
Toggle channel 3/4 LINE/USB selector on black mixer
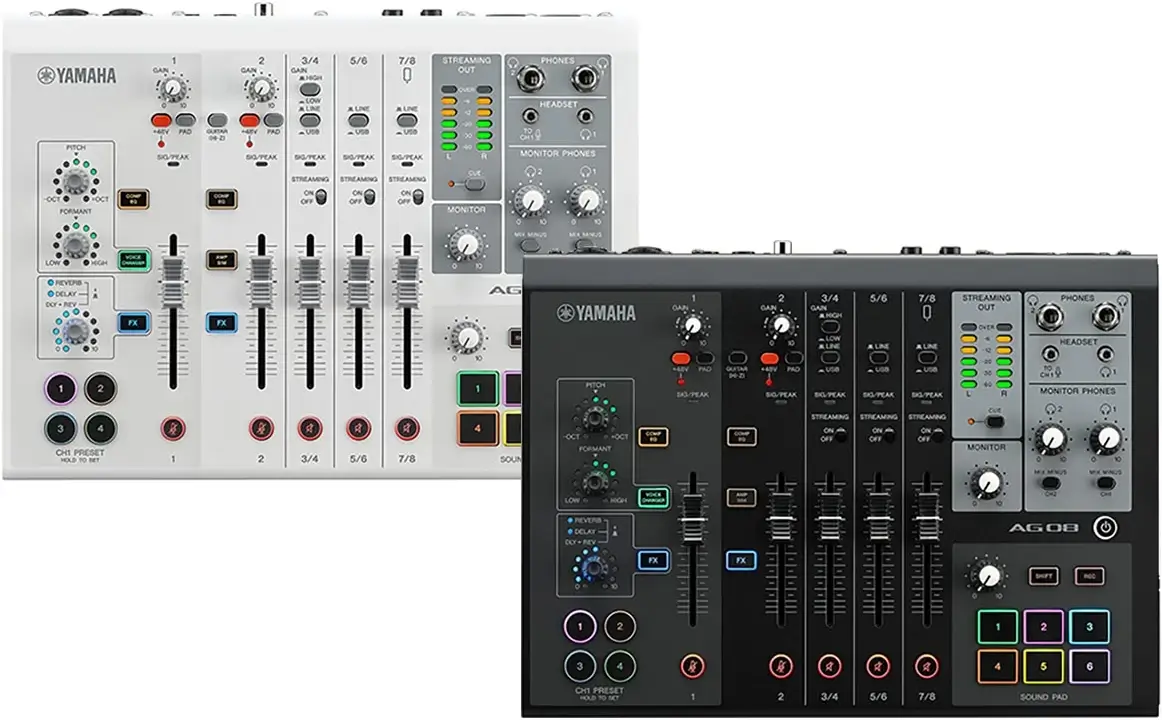(x=830, y=359)
